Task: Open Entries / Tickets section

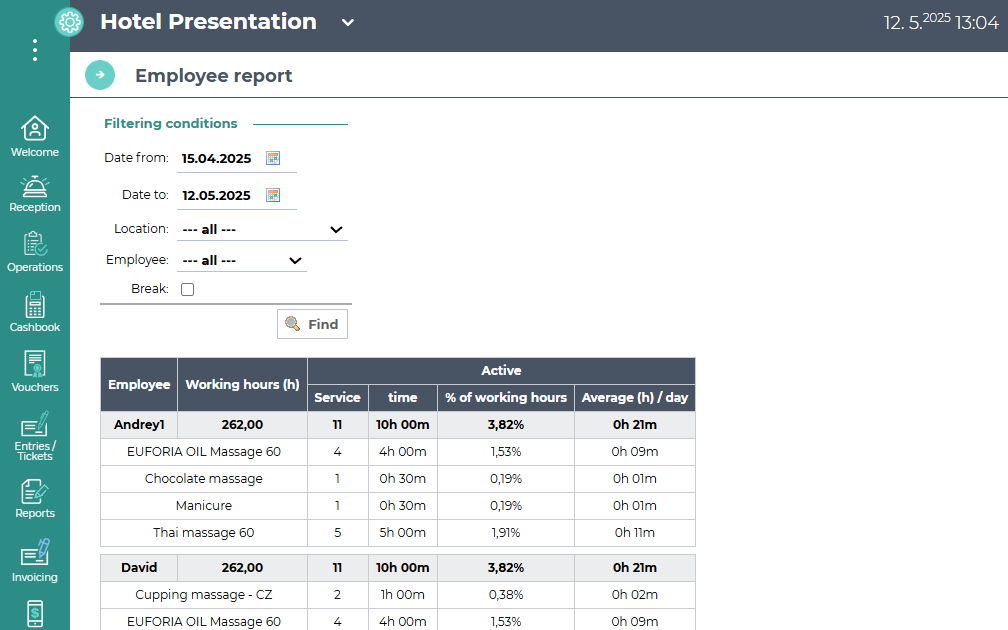Action: (x=35, y=436)
